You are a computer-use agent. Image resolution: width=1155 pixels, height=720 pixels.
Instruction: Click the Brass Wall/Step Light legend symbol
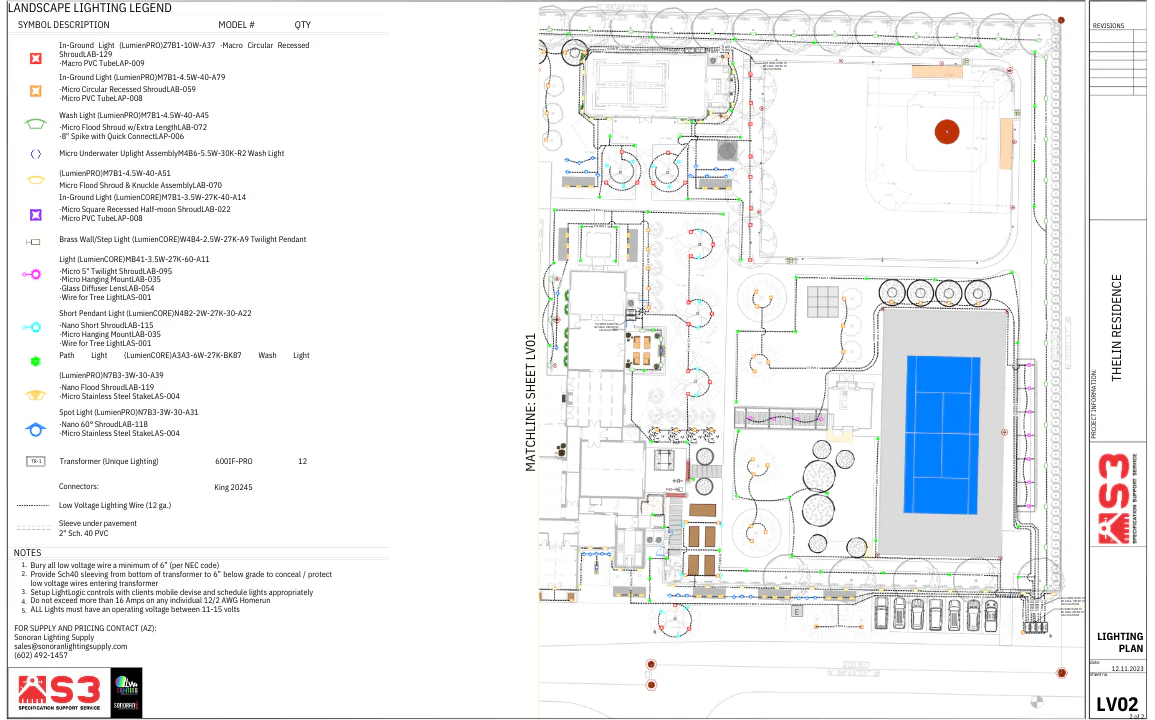34,242
